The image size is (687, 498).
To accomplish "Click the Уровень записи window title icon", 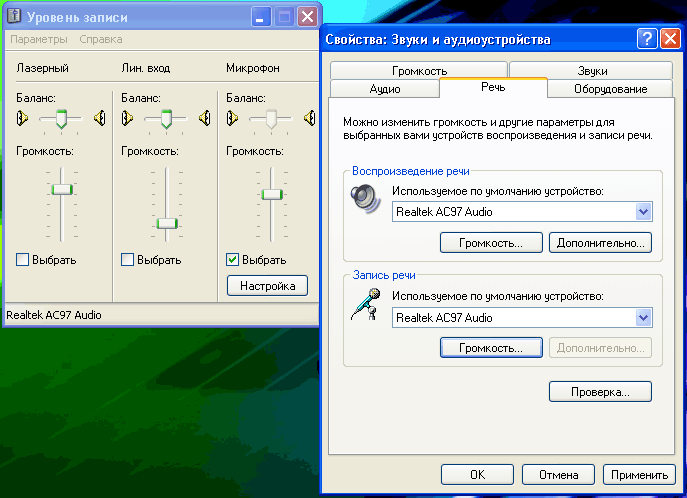I will tap(14, 16).
